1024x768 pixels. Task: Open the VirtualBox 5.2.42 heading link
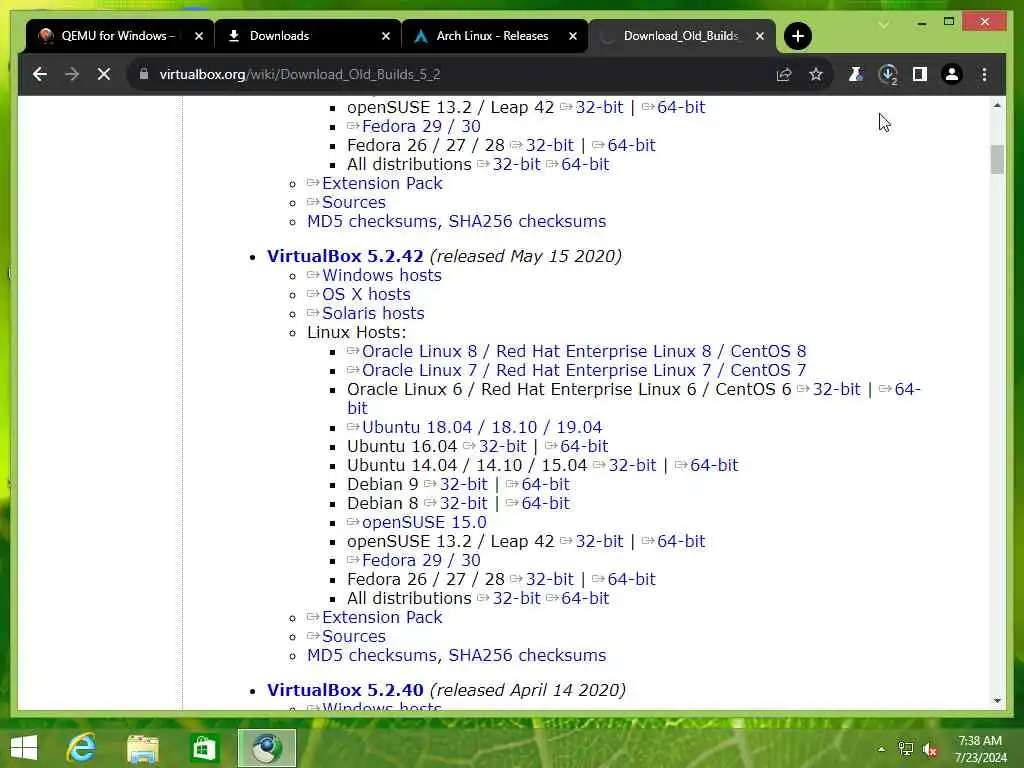pos(345,256)
